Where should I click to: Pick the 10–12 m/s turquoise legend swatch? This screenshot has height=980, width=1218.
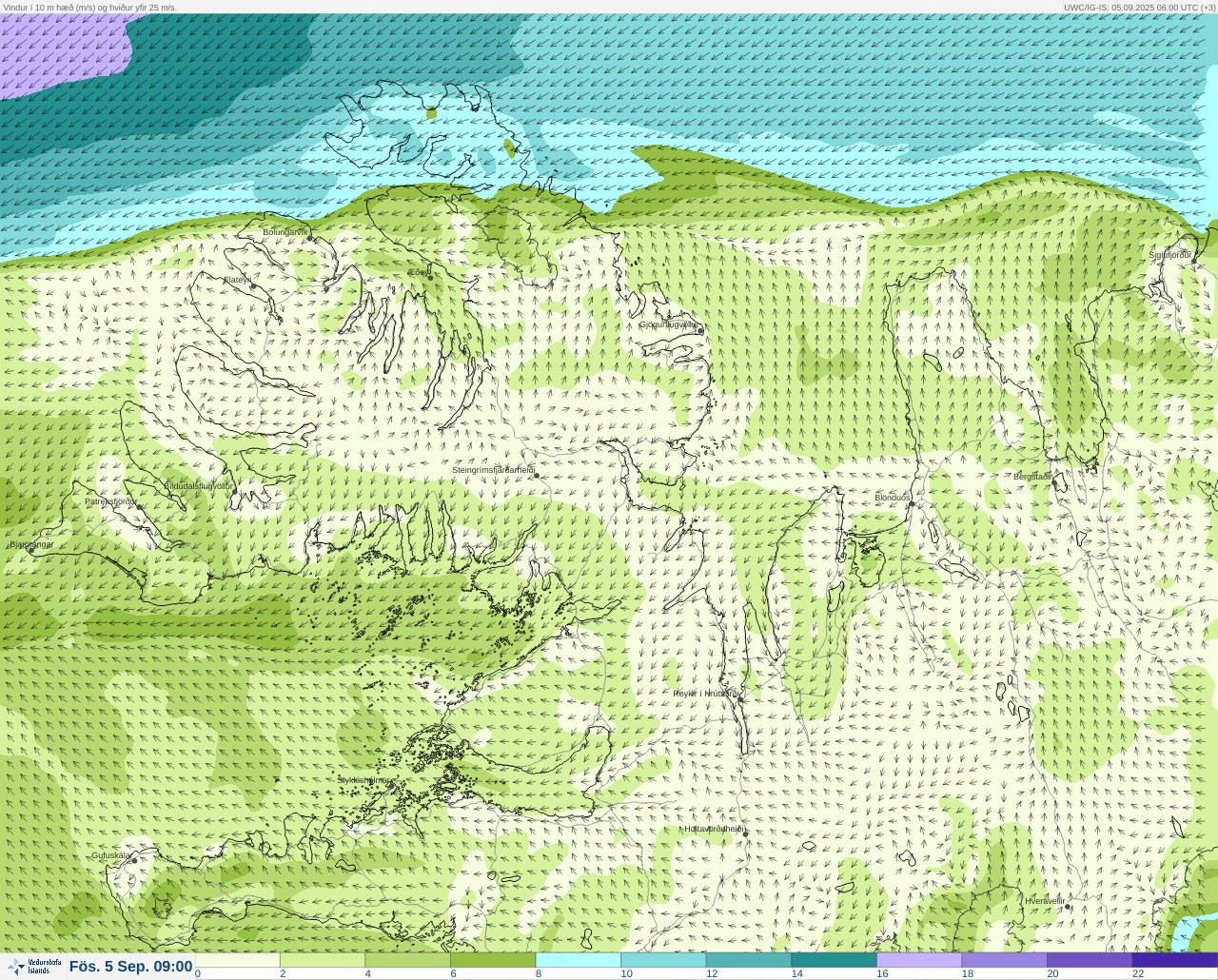(663, 960)
